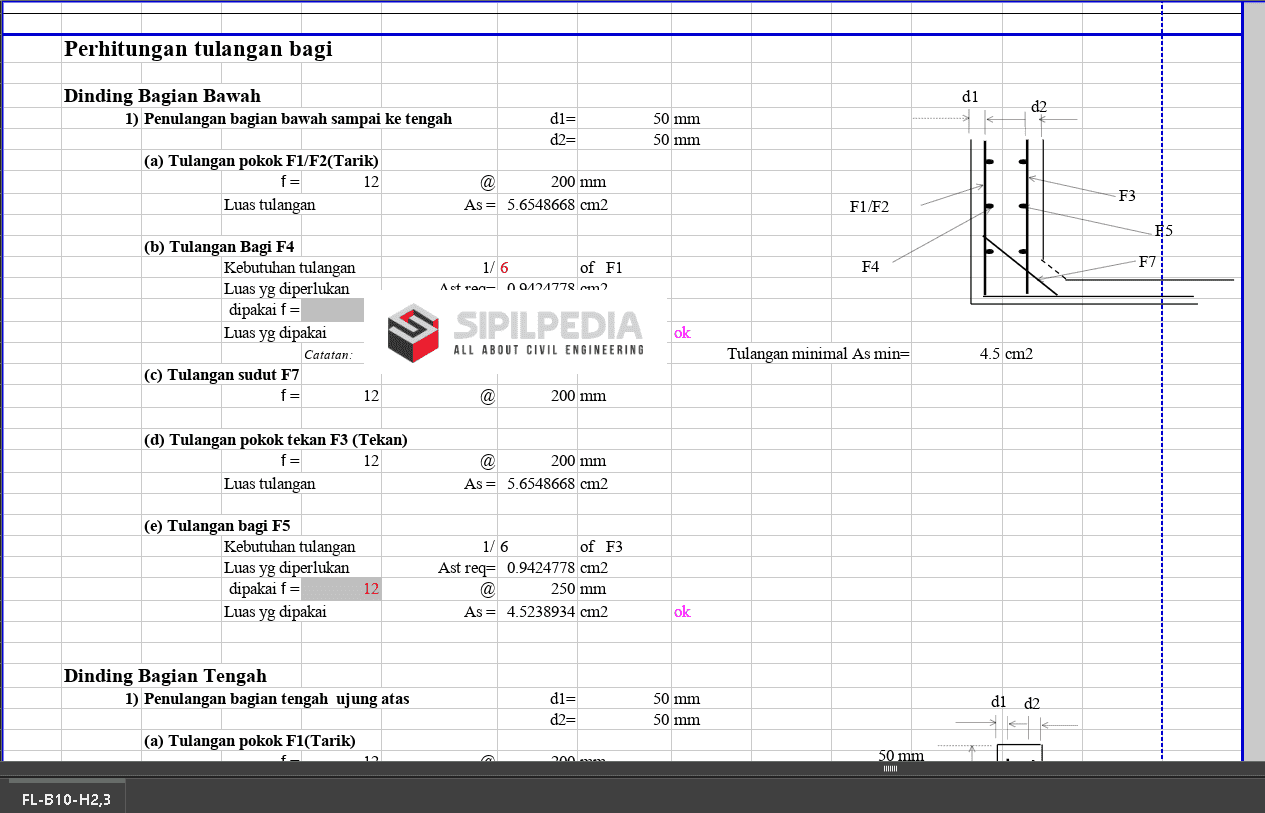This screenshot has width=1265, height=813.
Task: Select the 250 mm spacing cell under F5
Action: [x=538, y=589]
